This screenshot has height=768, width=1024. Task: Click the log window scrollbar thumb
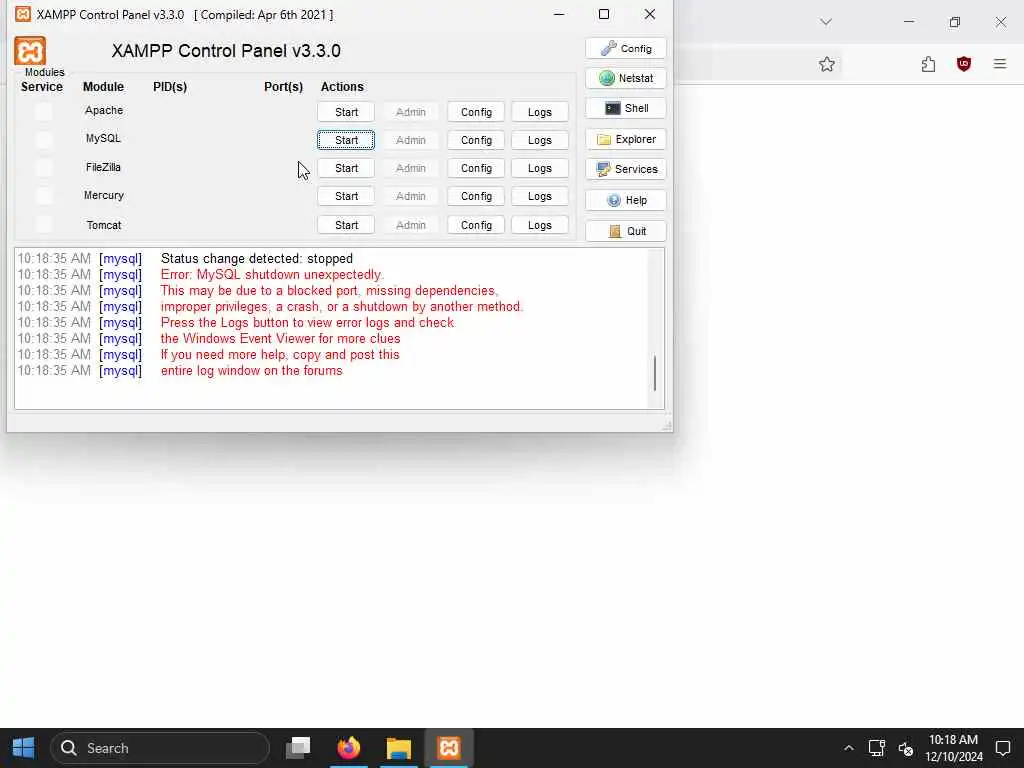coord(655,373)
